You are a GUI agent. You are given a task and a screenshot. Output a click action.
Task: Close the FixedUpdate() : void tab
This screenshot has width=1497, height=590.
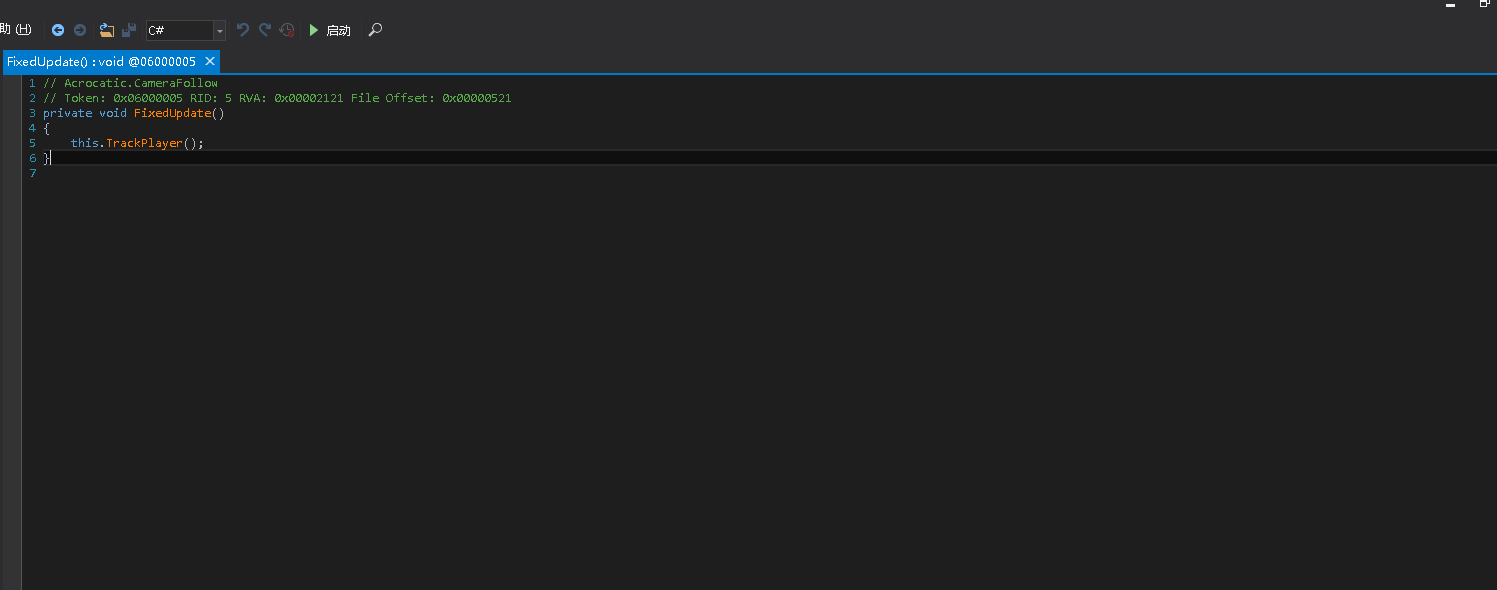(x=209, y=61)
